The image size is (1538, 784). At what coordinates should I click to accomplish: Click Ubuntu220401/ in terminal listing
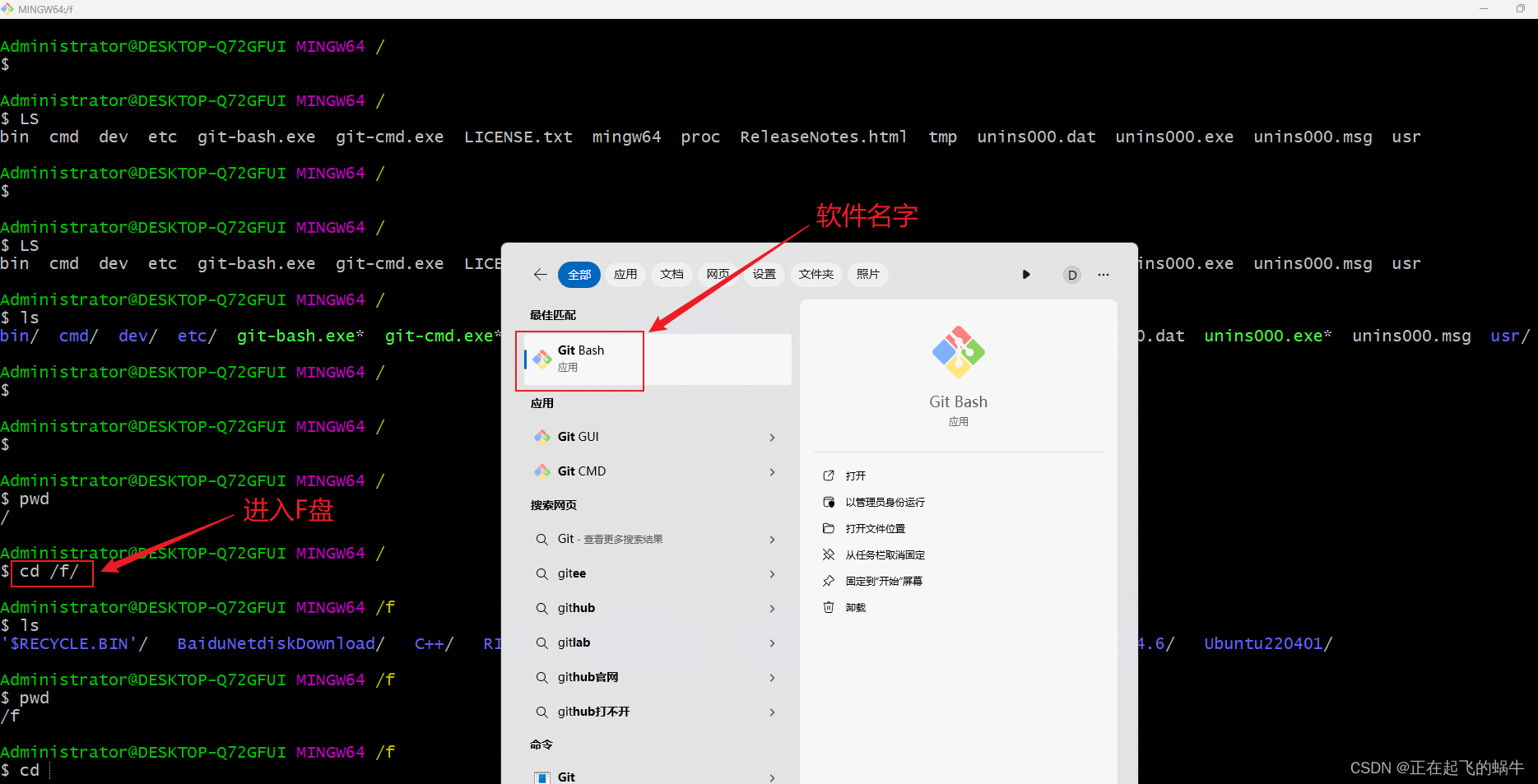1268,644
